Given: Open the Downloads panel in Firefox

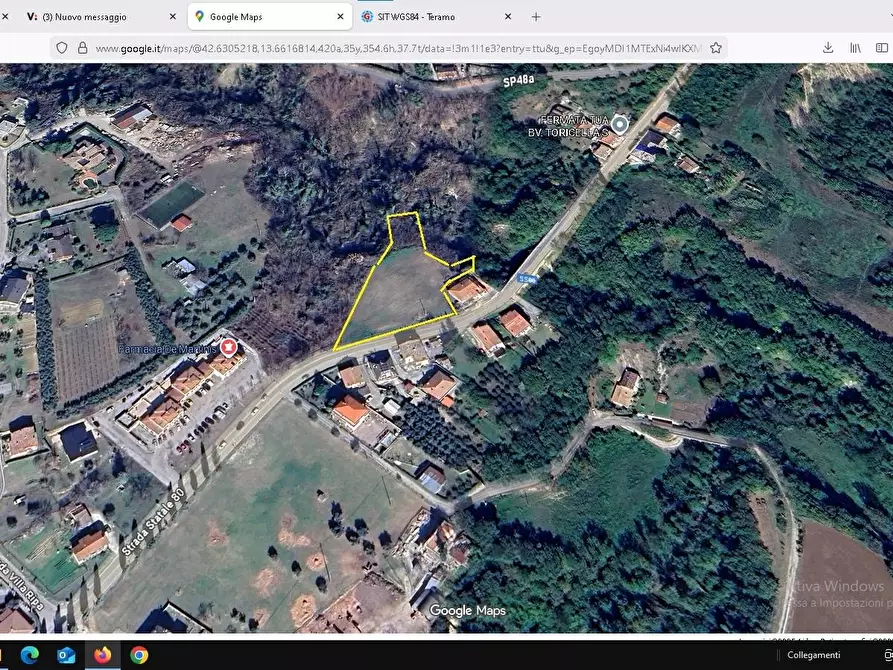Looking at the screenshot, I should [x=827, y=47].
